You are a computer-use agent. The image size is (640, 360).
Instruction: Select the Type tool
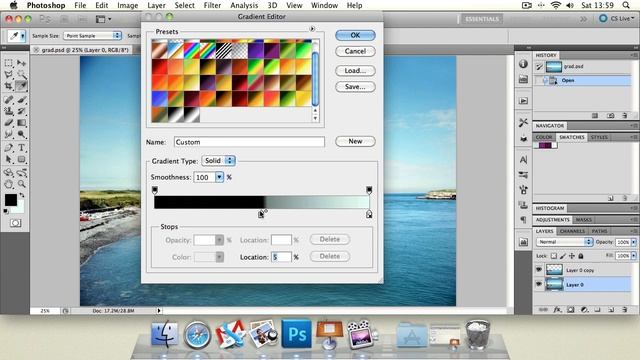pos(21,148)
